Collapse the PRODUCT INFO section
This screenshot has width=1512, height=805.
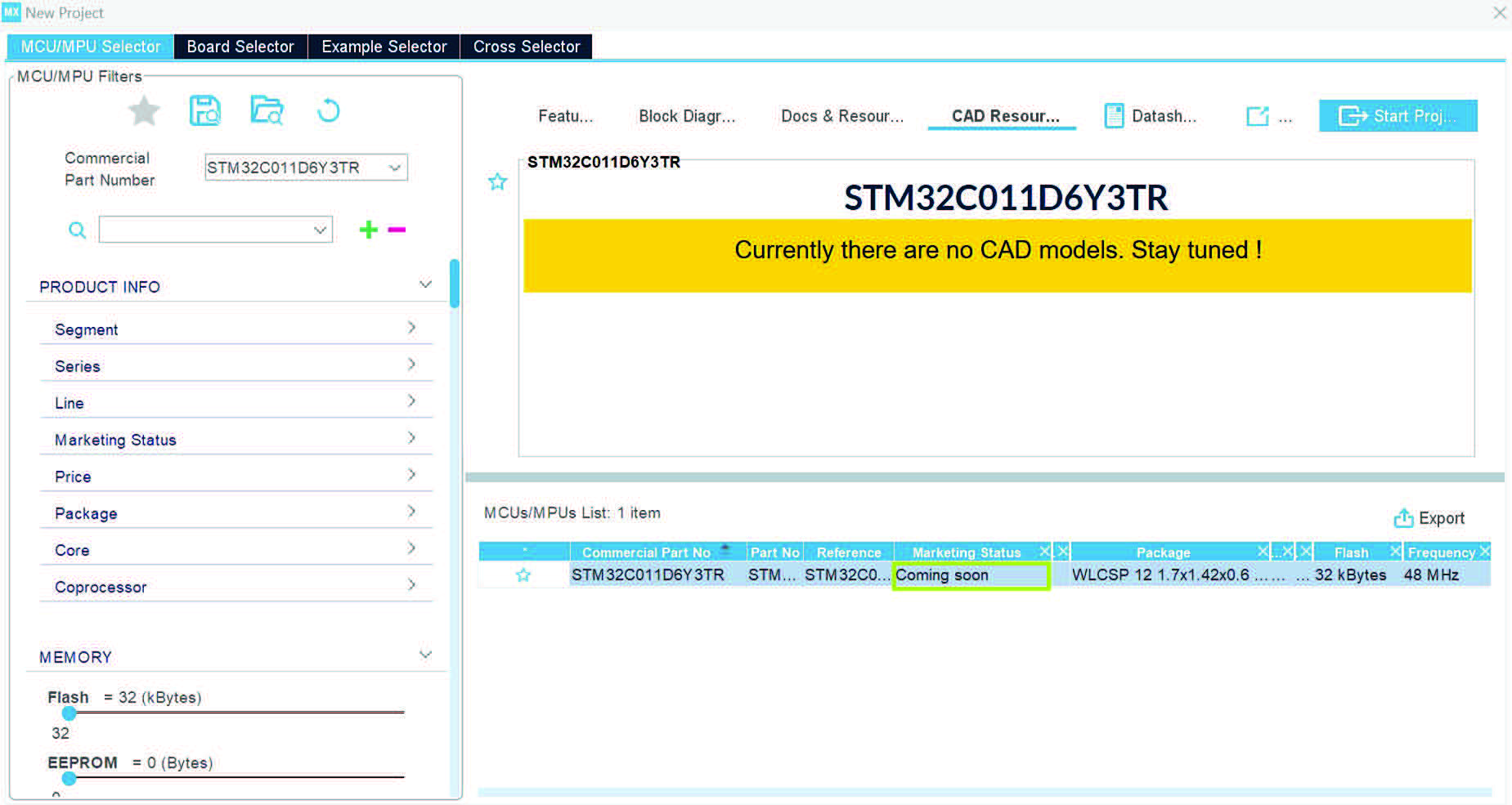[425, 284]
